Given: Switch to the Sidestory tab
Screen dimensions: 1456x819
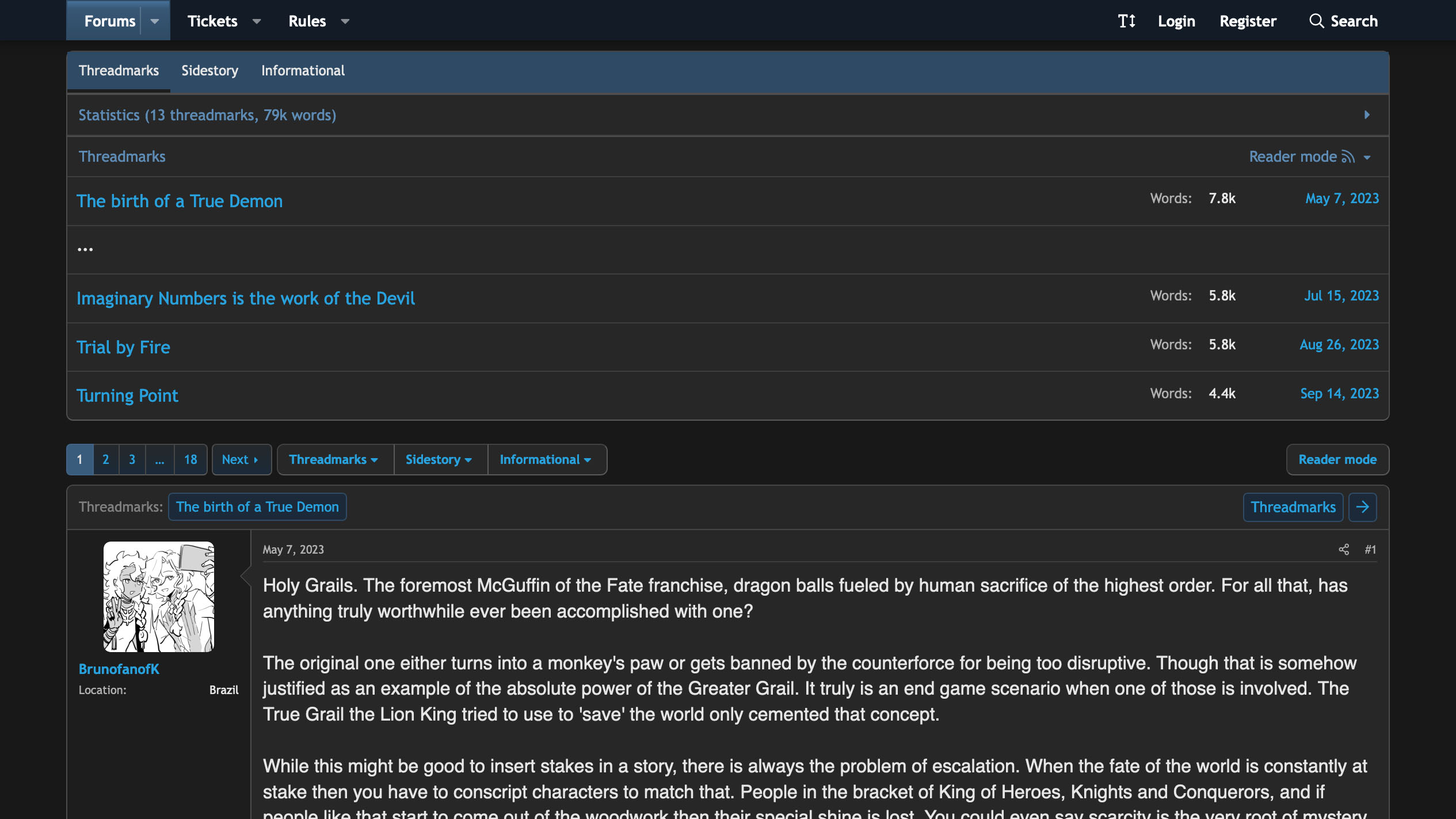Looking at the screenshot, I should (x=209, y=71).
